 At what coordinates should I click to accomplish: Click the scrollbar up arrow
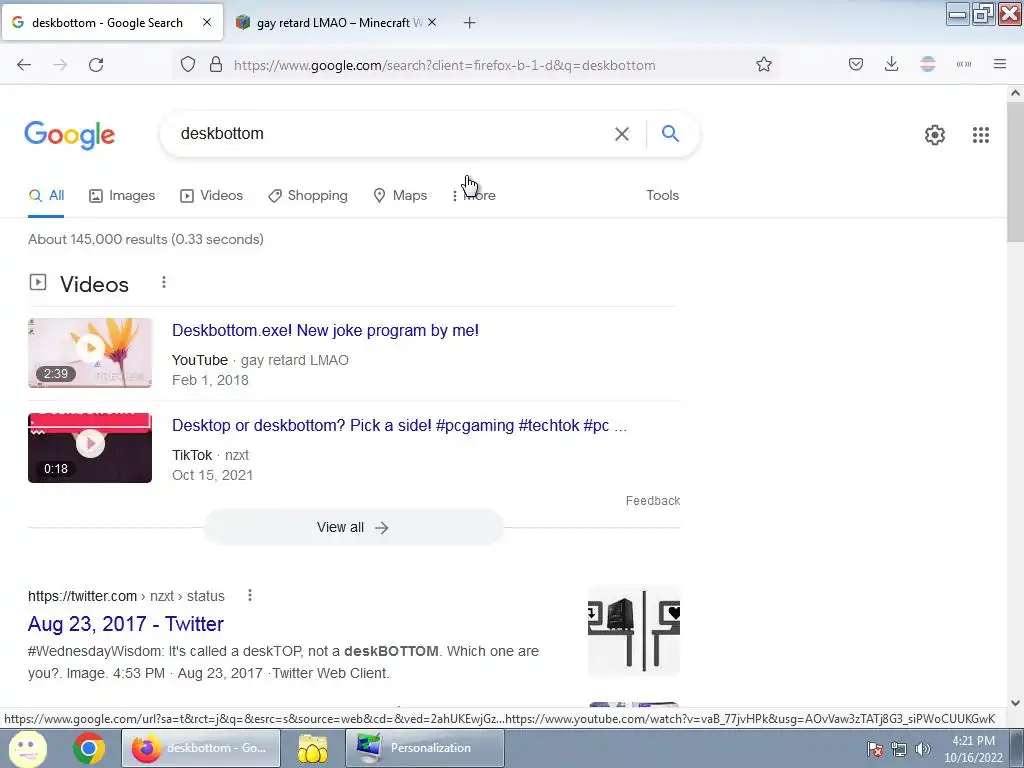[1015, 93]
